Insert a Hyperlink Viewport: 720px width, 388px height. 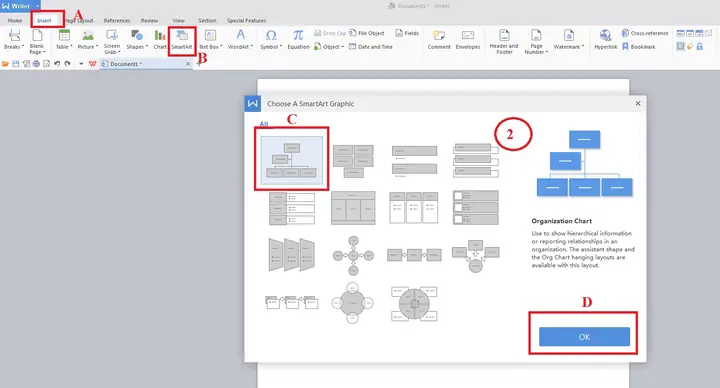pyautogui.click(x=606, y=39)
